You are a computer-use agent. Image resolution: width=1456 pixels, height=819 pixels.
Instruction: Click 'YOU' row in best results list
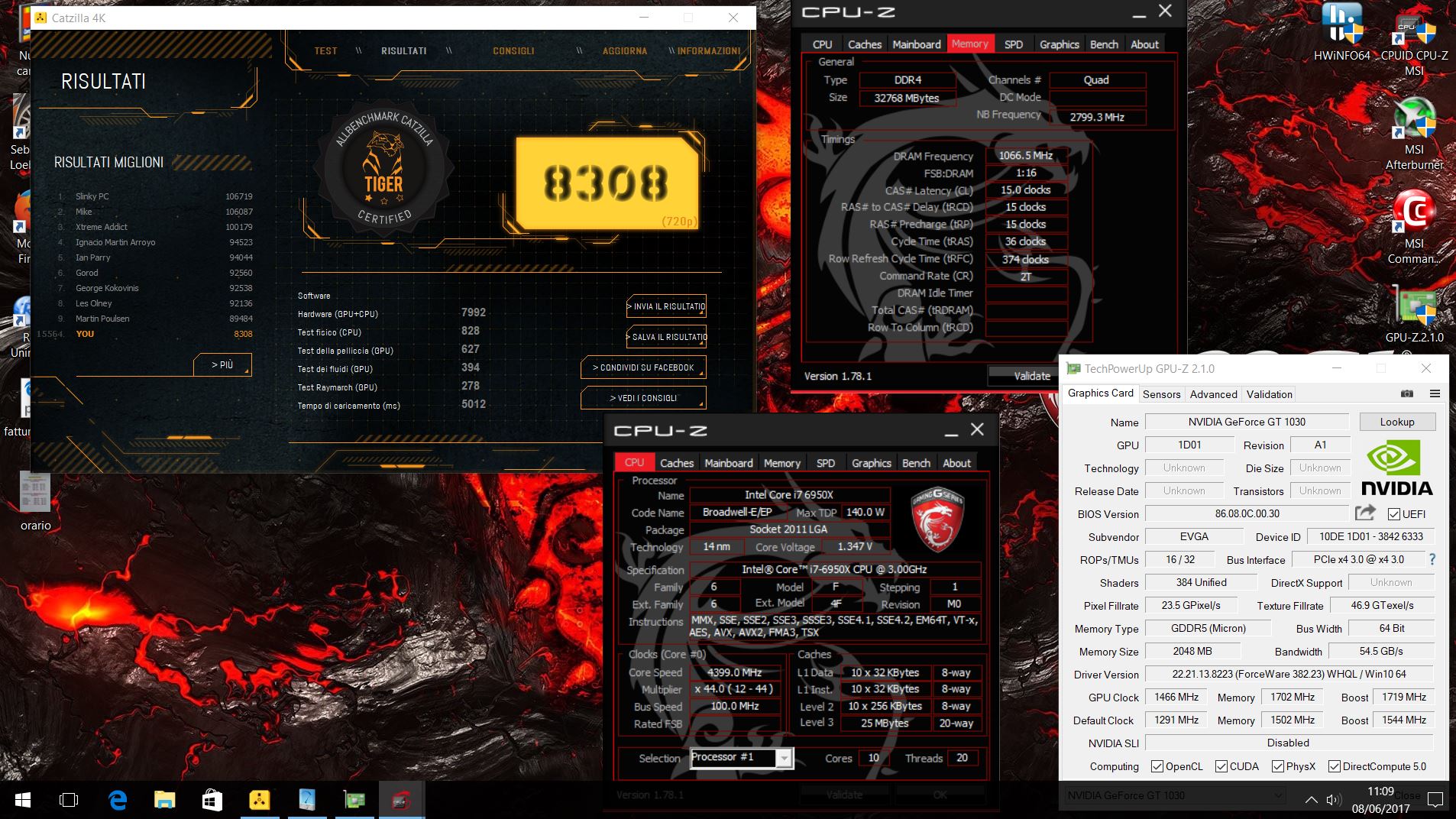coord(145,334)
